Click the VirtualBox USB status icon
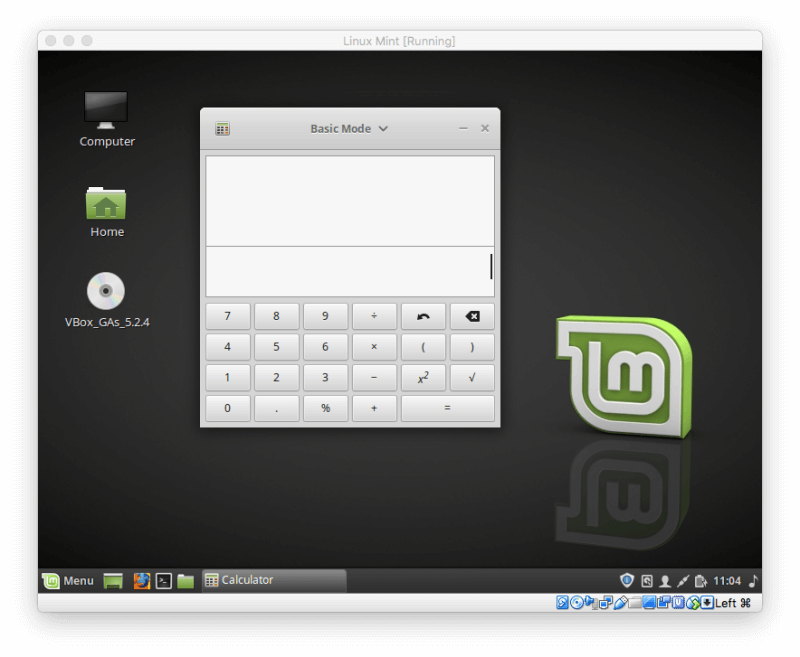Image resolution: width=800 pixels, height=657 pixels. (x=620, y=603)
